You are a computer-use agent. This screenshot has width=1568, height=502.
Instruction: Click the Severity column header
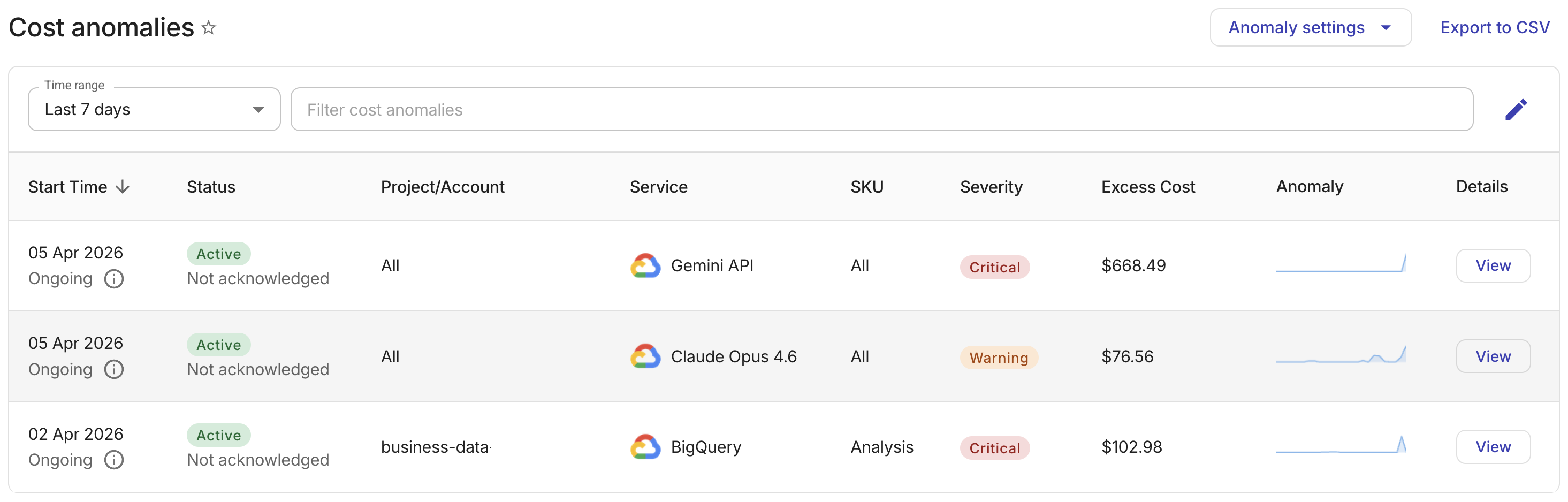tap(991, 187)
